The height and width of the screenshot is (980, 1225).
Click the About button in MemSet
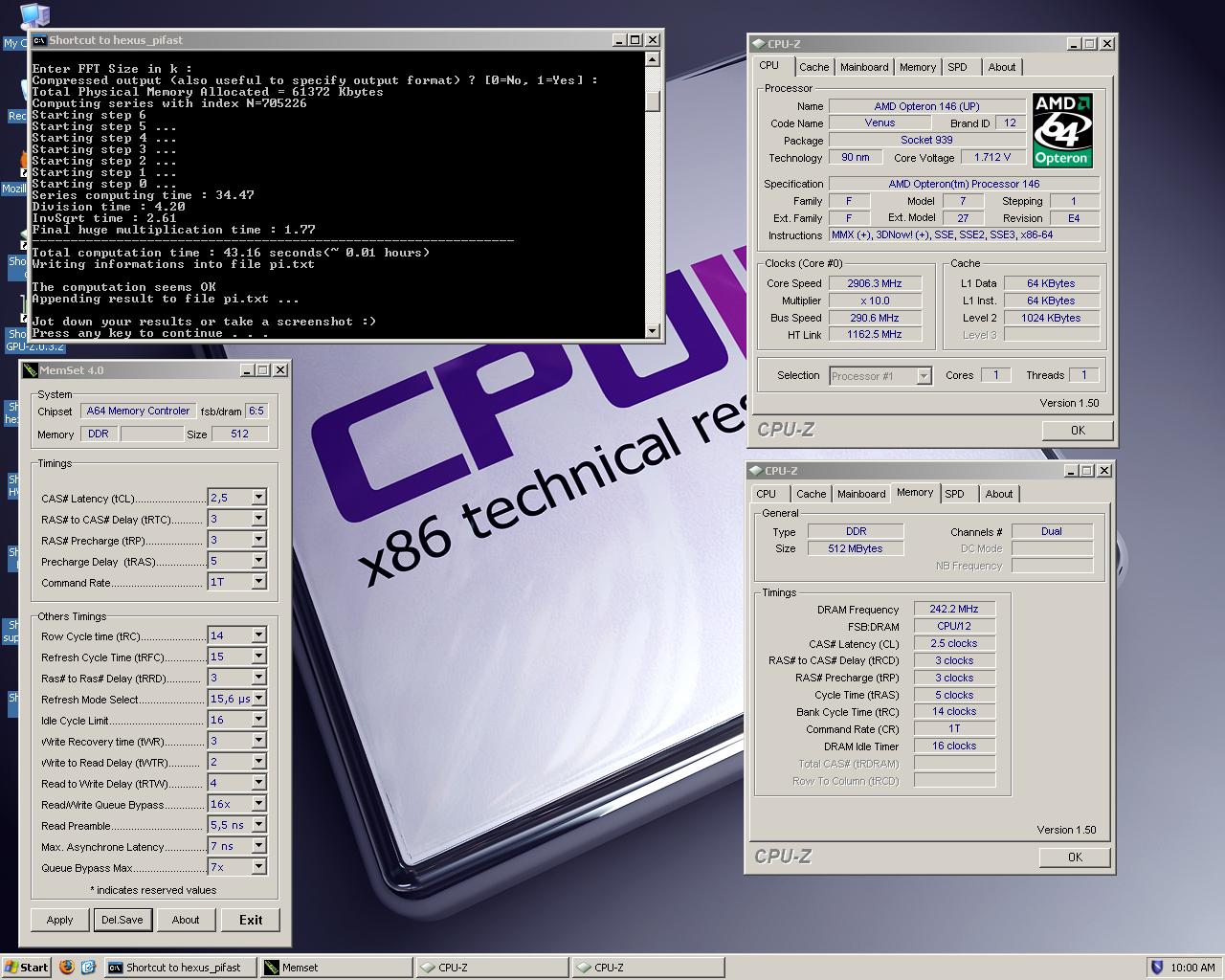(186, 920)
